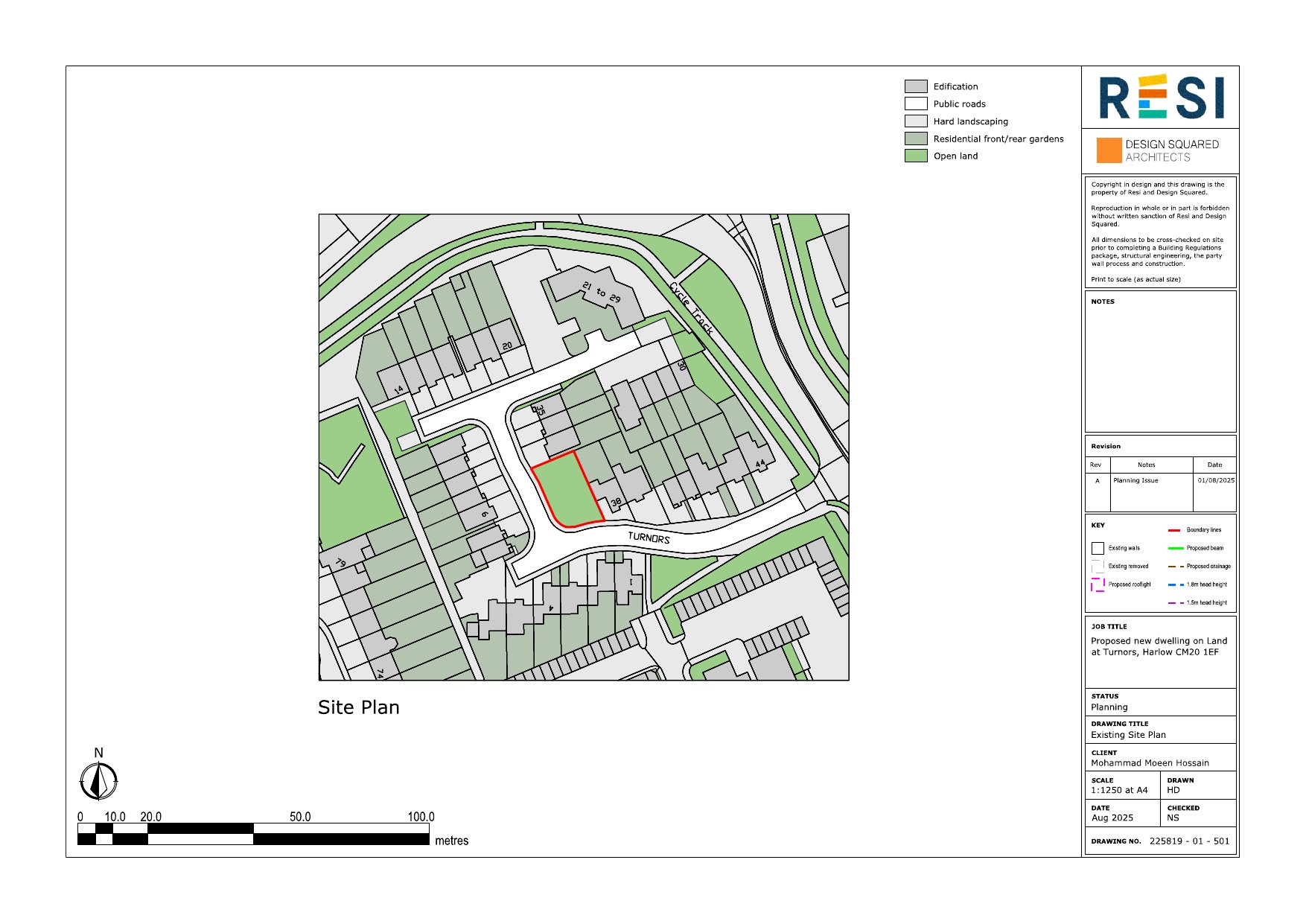Screen dimensions: 1306x924
Task: Click the Proposed beam green line symbol
Action: coord(1176,547)
